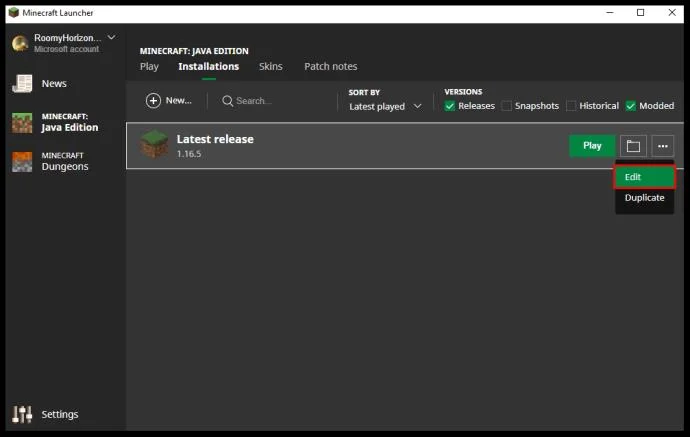
Task: Choose Duplicate from the context menu
Action: (x=645, y=198)
